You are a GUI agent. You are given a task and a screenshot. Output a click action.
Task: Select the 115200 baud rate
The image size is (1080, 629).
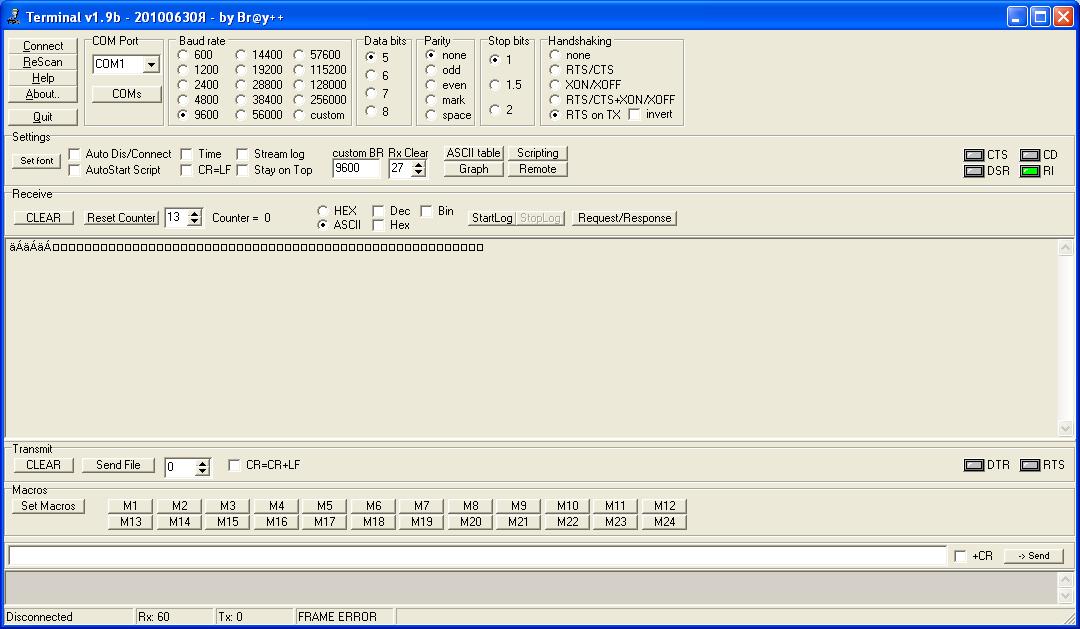tap(299, 70)
